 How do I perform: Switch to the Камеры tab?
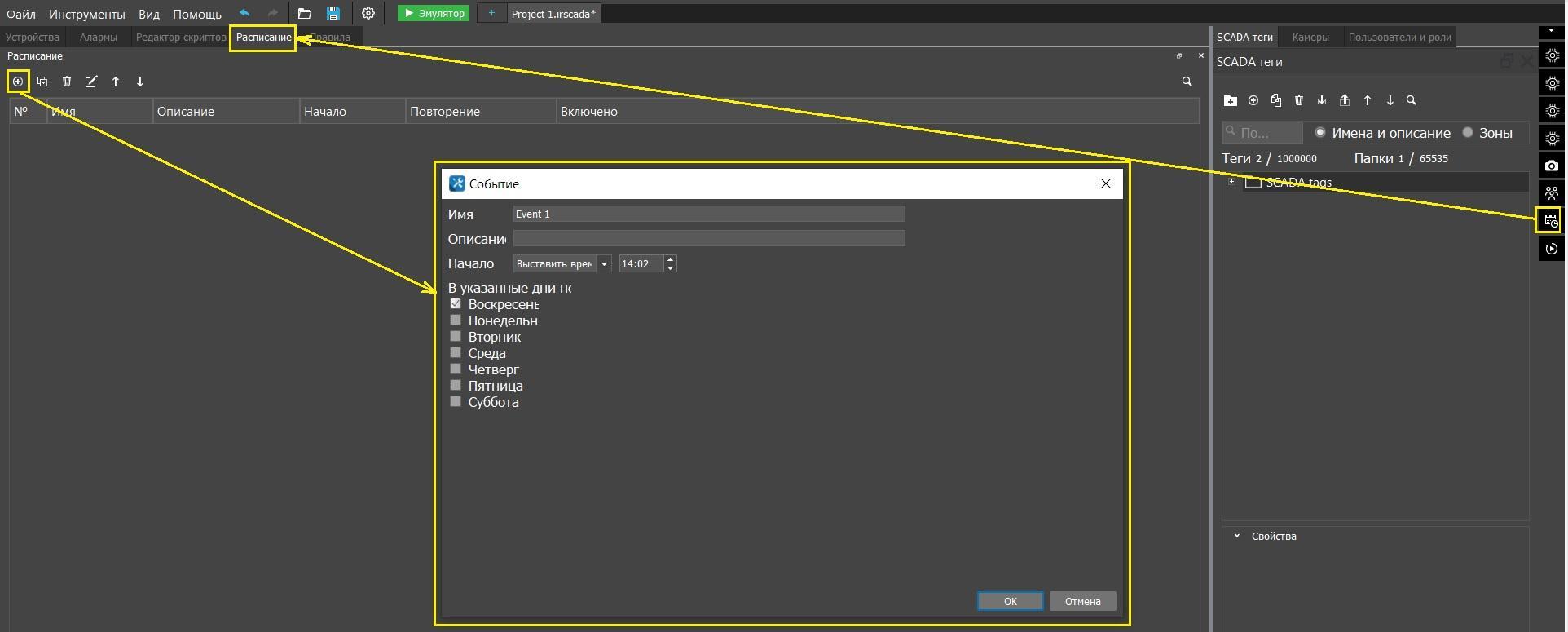pos(1310,37)
